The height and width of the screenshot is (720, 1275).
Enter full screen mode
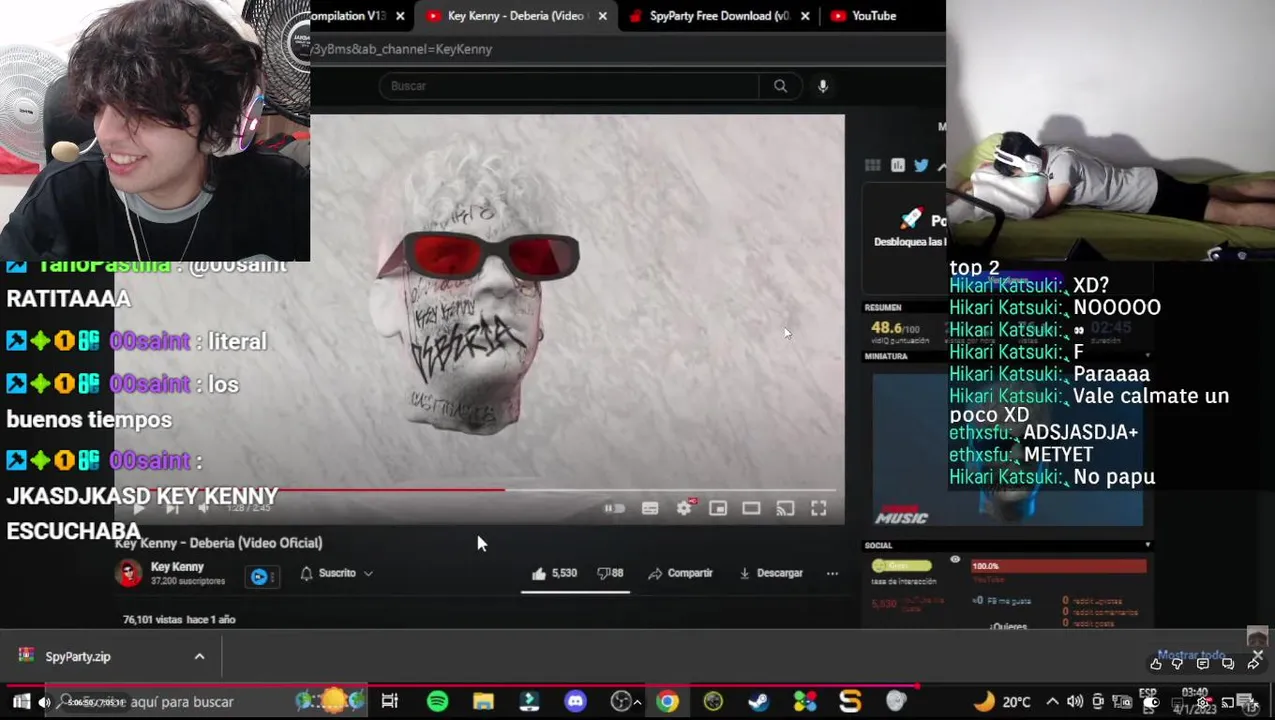[819, 508]
